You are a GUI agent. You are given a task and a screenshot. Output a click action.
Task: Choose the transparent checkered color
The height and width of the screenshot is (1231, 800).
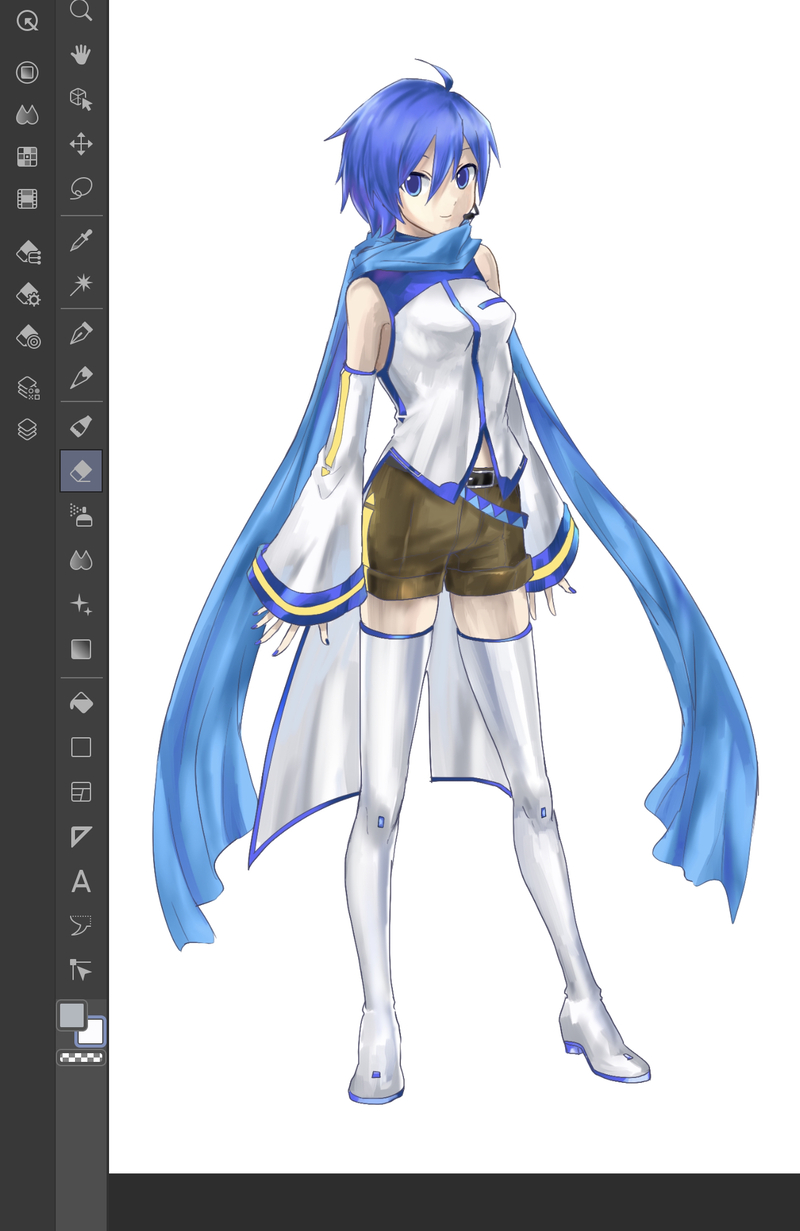[82, 1057]
